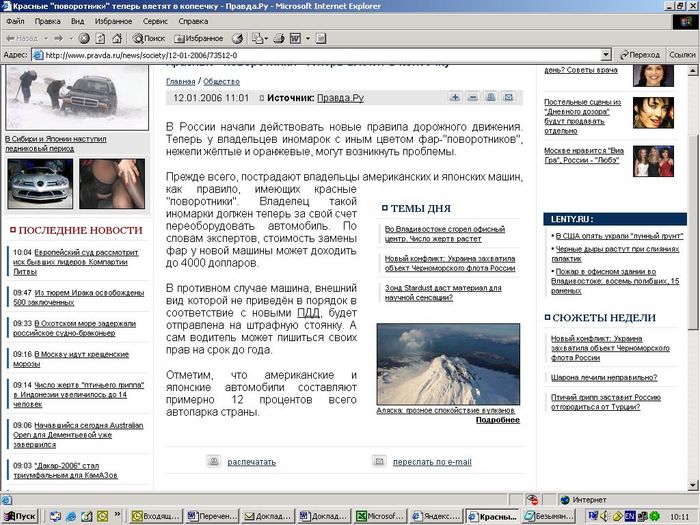Switch to Перечен... Word taskbar window
The image size is (700, 525).
[212, 517]
